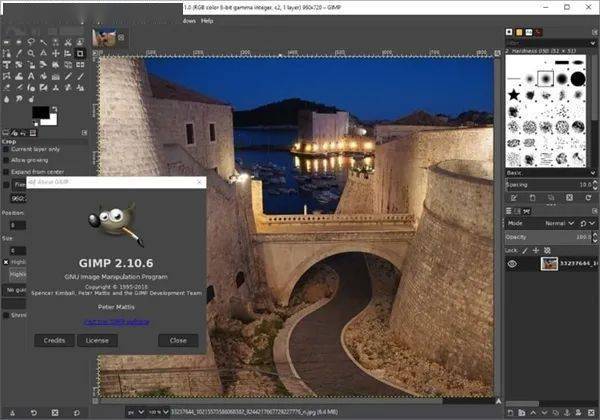Select the star-shaped brush in Brushes panel
This screenshot has height=420, width=600.
click(514, 94)
